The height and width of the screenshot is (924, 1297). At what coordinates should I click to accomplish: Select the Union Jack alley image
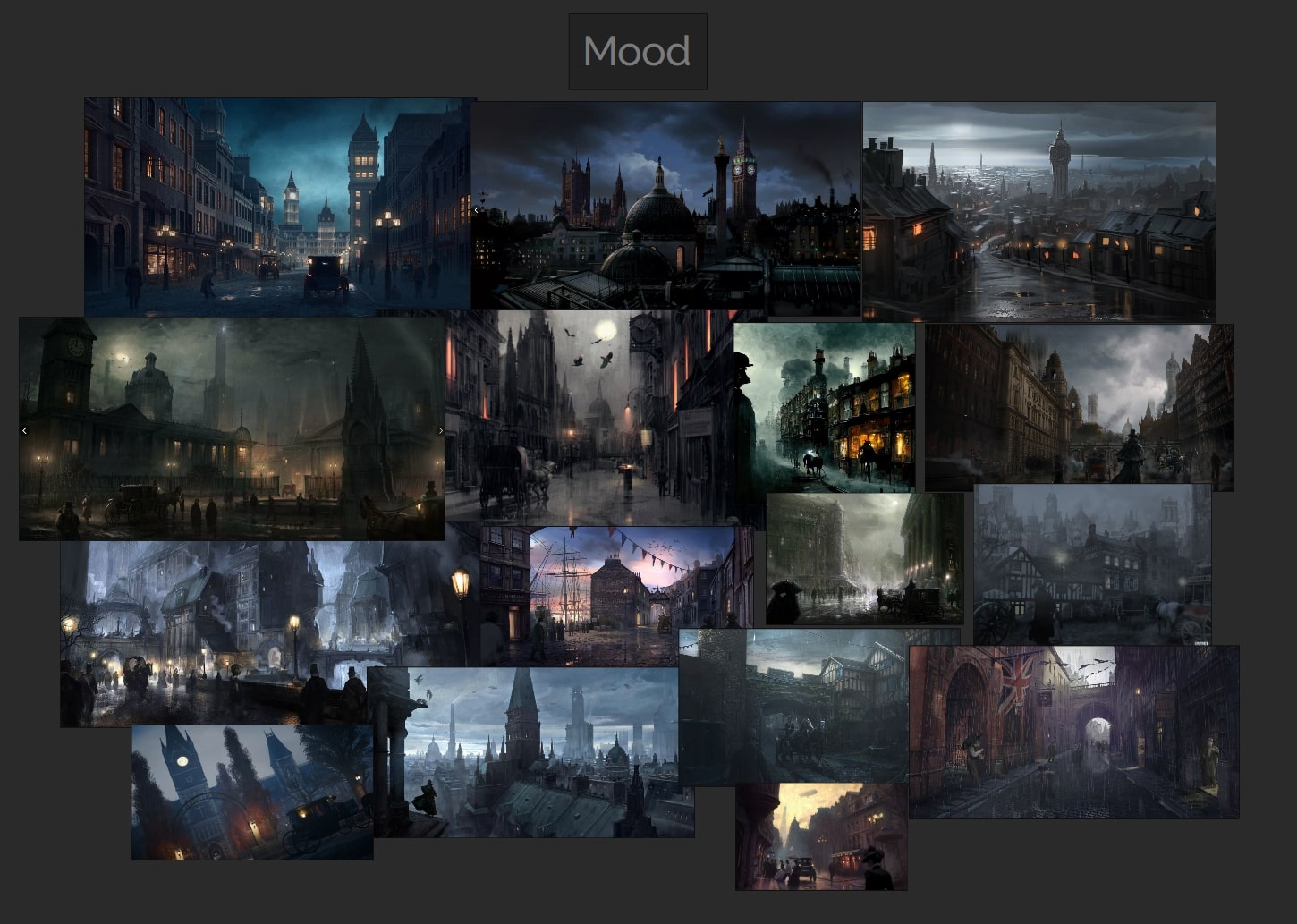[x=1073, y=732]
